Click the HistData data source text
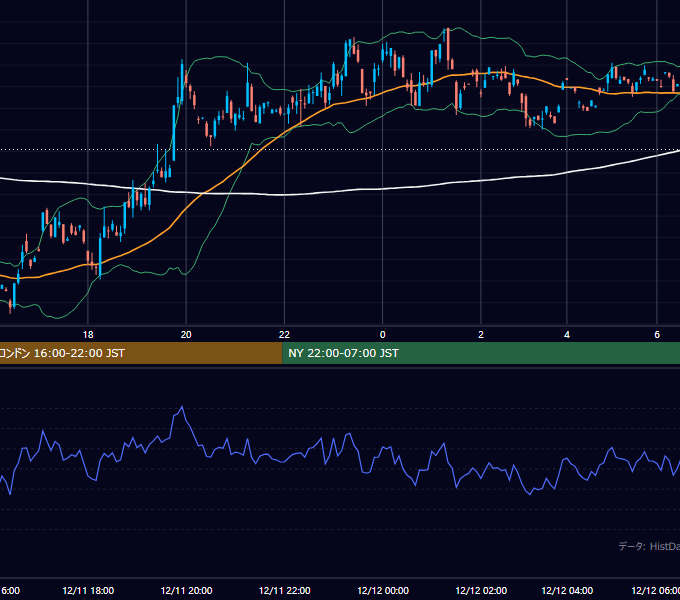Screen dimensions: 680x600 coord(649,546)
